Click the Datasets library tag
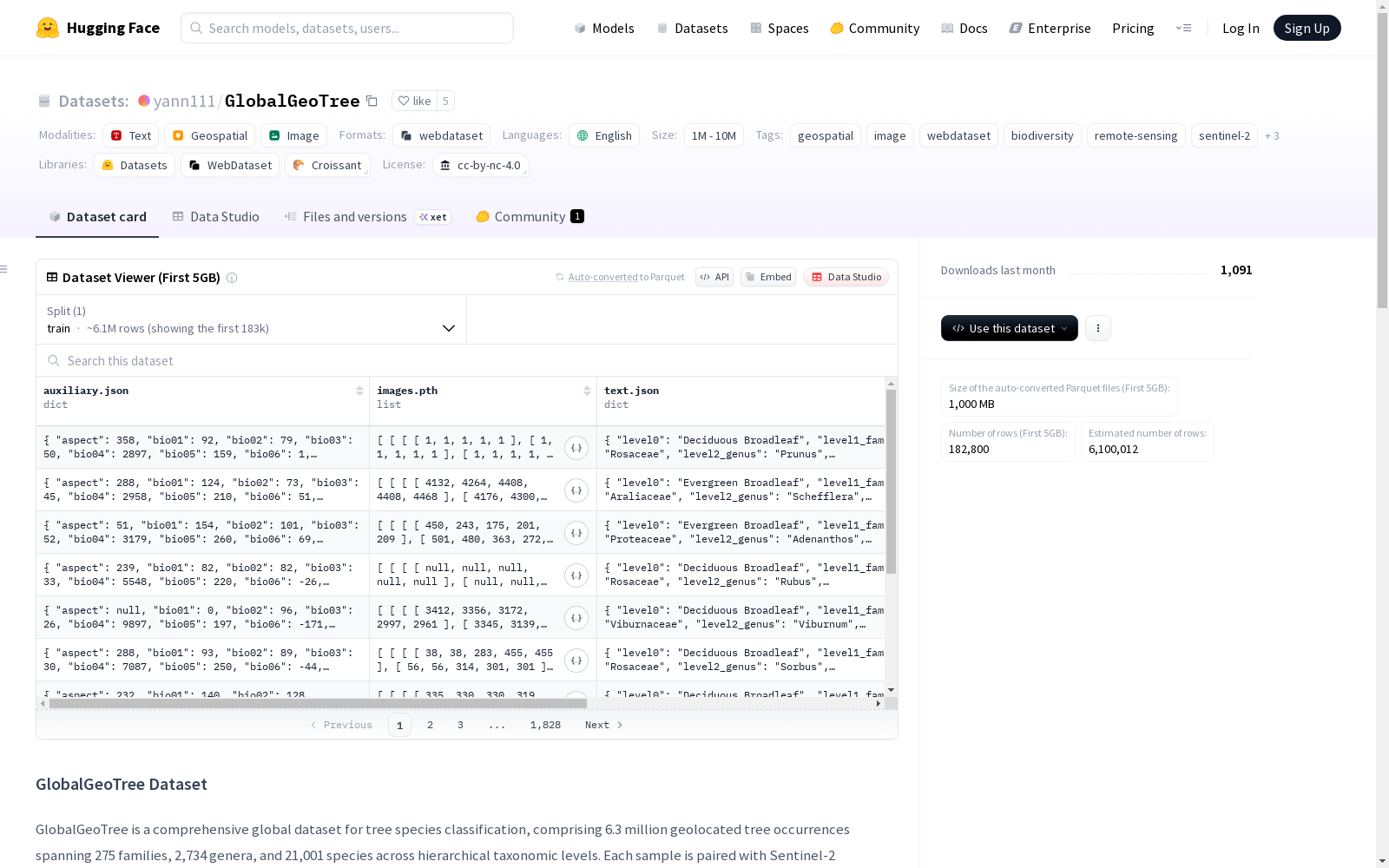The width and height of the screenshot is (1389, 868). tap(135, 165)
